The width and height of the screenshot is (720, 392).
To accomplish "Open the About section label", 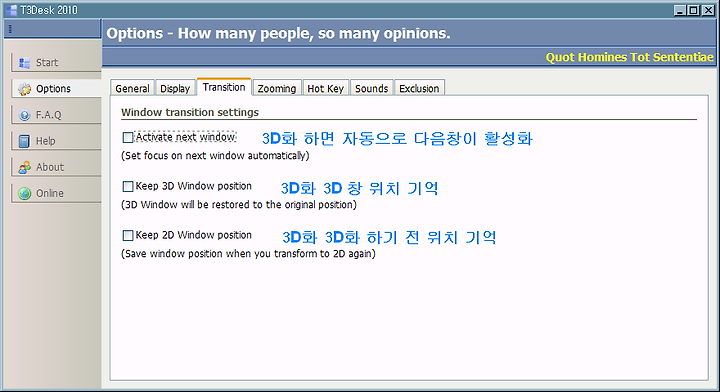I will 50,167.
